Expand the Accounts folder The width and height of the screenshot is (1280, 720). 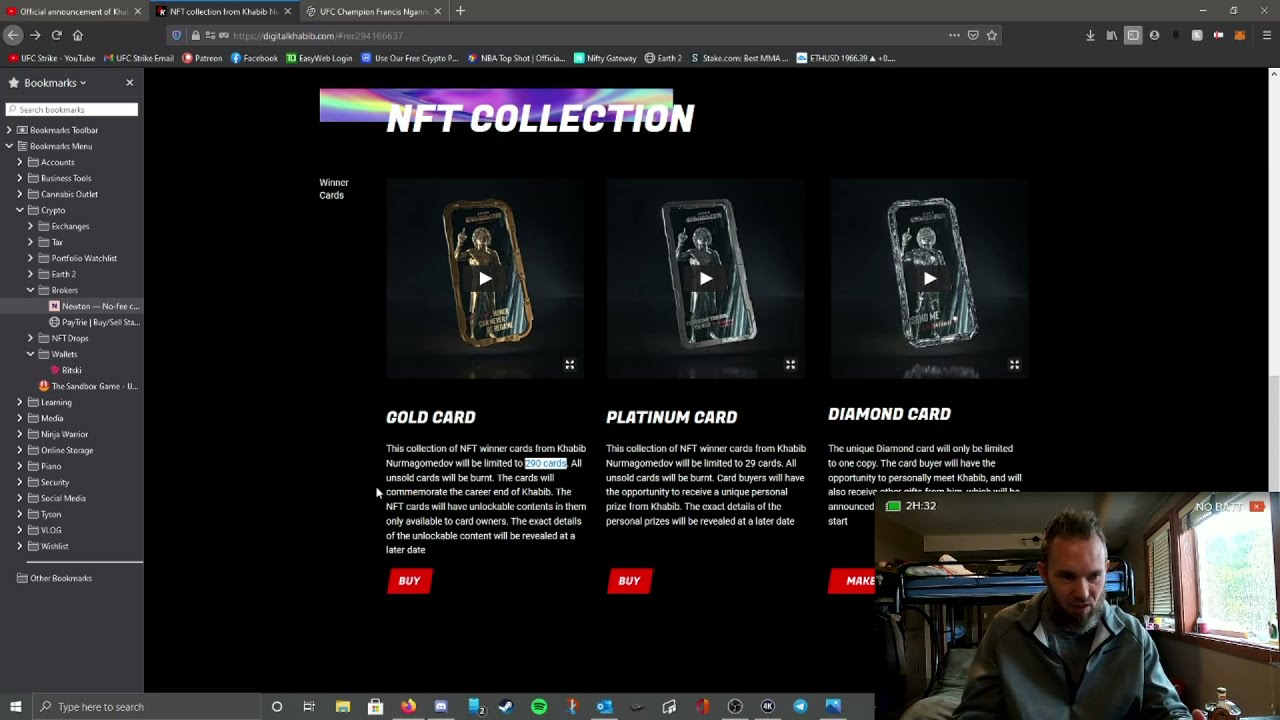point(20,162)
